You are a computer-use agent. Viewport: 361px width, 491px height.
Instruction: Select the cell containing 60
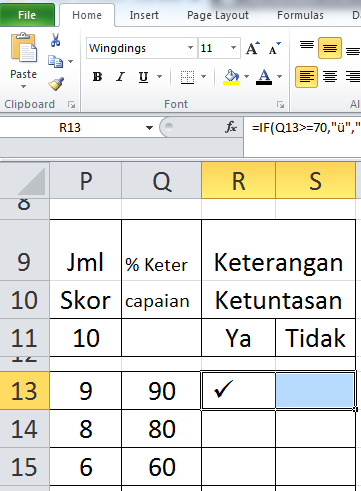click(x=162, y=467)
